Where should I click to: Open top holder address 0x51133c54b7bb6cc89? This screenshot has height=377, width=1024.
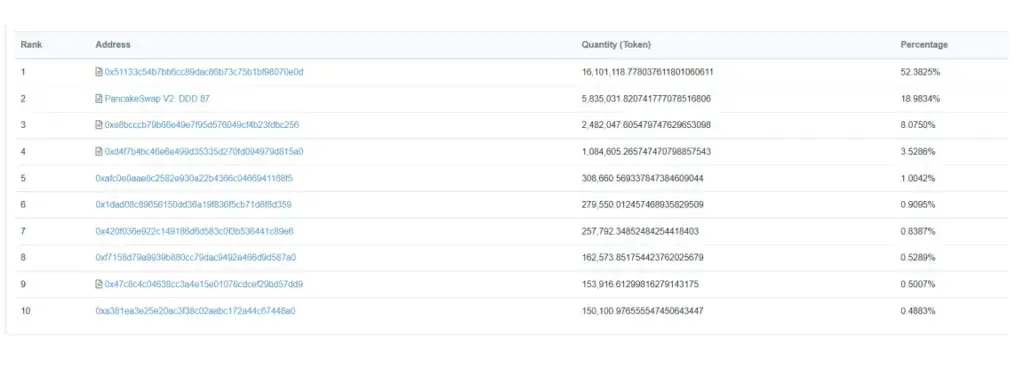204,72
